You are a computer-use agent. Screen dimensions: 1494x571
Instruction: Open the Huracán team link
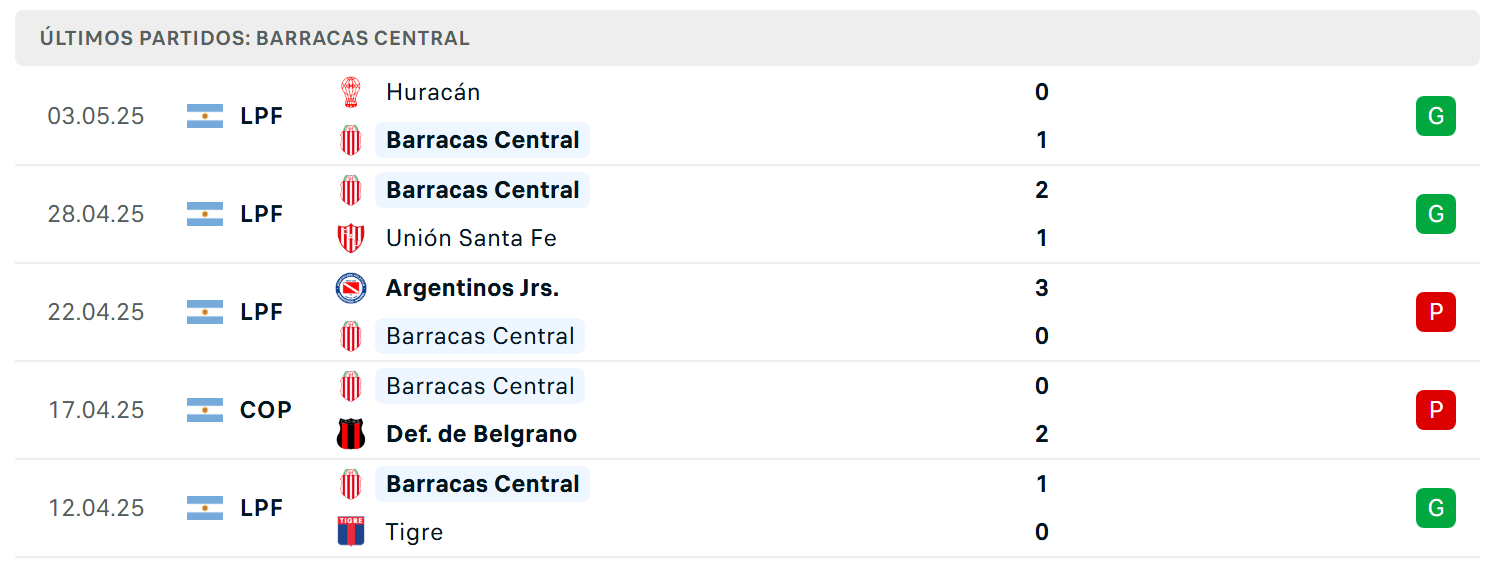(433, 92)
